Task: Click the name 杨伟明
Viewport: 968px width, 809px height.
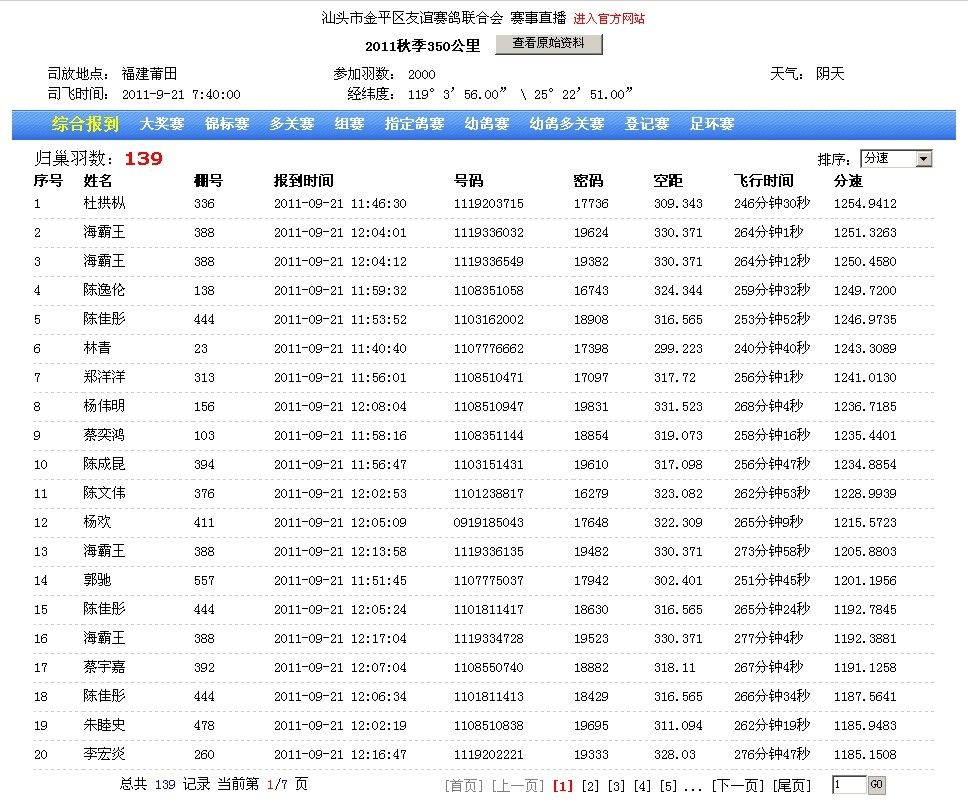Action: tap(104, 406)
